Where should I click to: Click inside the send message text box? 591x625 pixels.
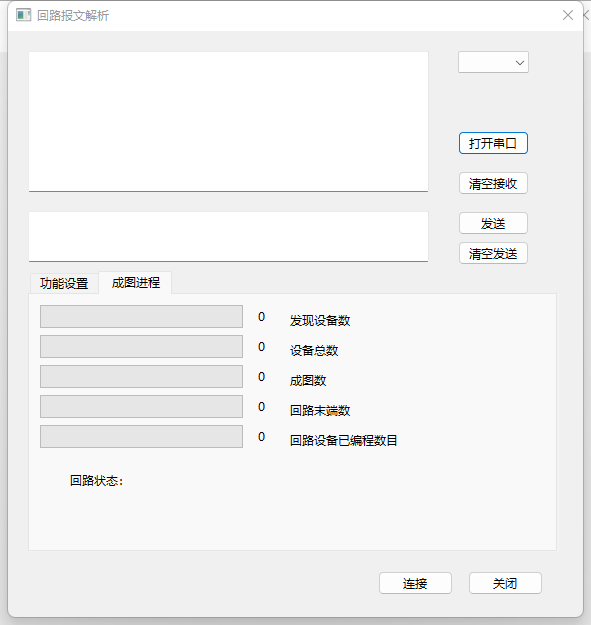(x=228, y=237)
